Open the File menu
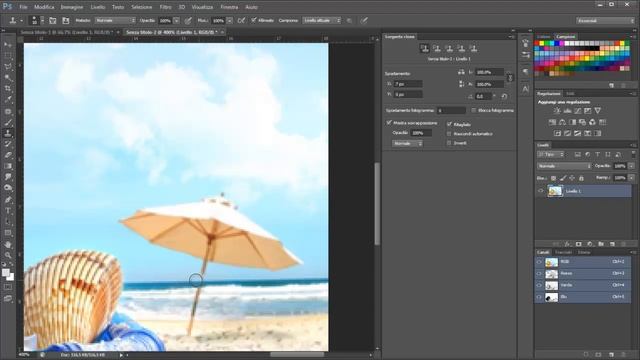Image resolution: width=640 pixels, height=360 pixels. (x=23, y=7)
